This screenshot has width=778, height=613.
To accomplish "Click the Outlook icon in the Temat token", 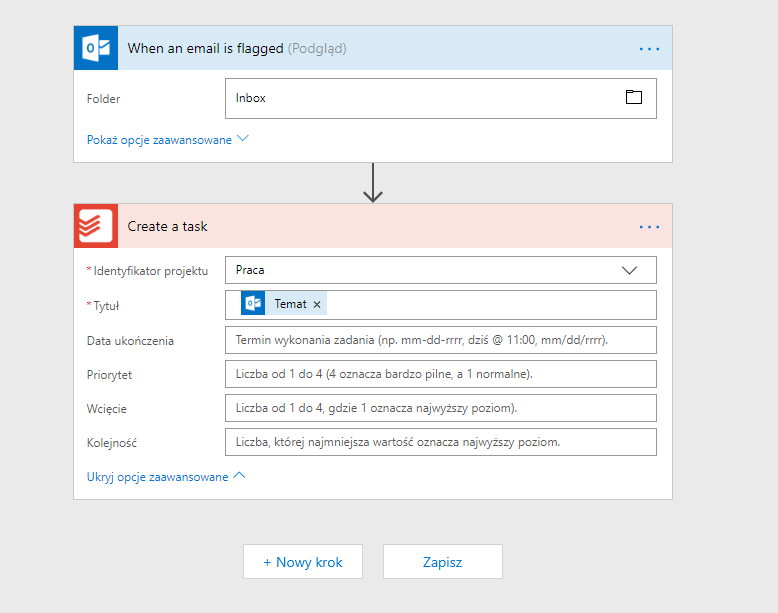I will click(x=253, y=303).
